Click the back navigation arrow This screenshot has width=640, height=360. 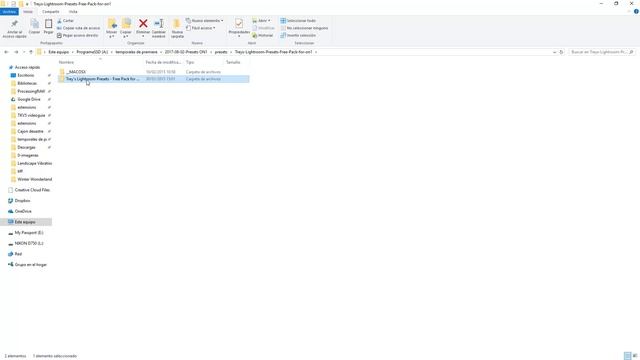[6, 52]
